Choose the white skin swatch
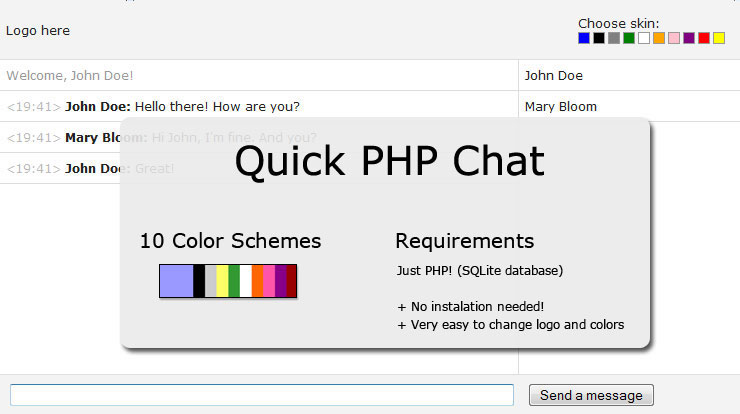 [644, 38]
